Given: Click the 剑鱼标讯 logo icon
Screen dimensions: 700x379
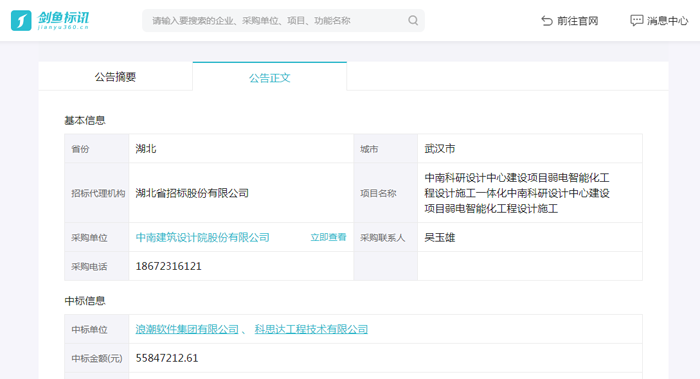Looking at the screenshot, I should (21, 21).
